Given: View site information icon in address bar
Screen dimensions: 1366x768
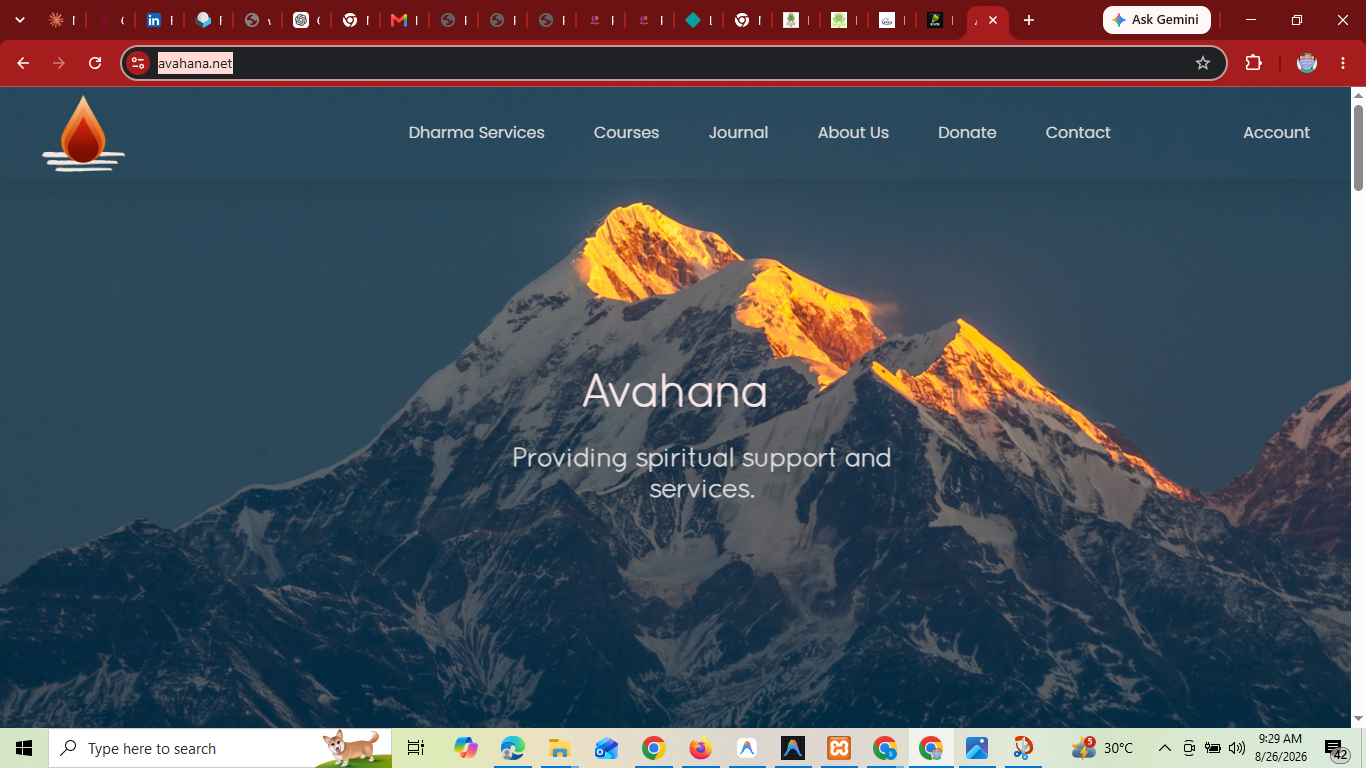Looking at the screenshot, I should 138,63.
